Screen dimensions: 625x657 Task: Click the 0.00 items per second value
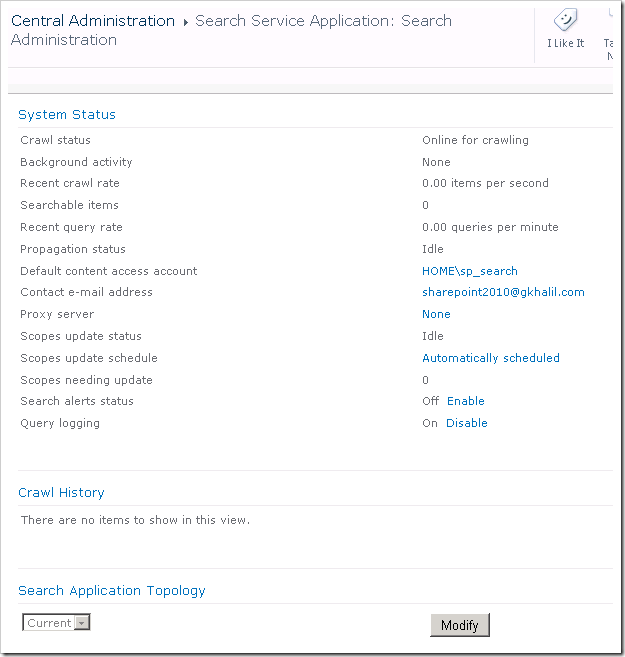tap(485, 183)
